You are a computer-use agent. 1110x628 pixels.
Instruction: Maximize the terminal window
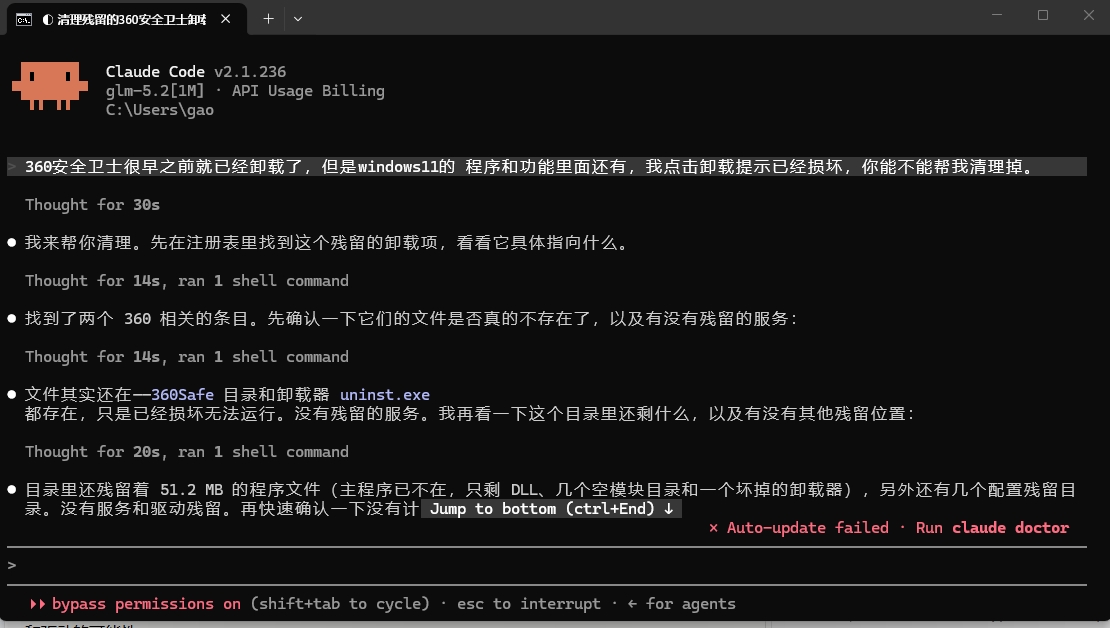pyautogui.click(x=1043, y=16)
